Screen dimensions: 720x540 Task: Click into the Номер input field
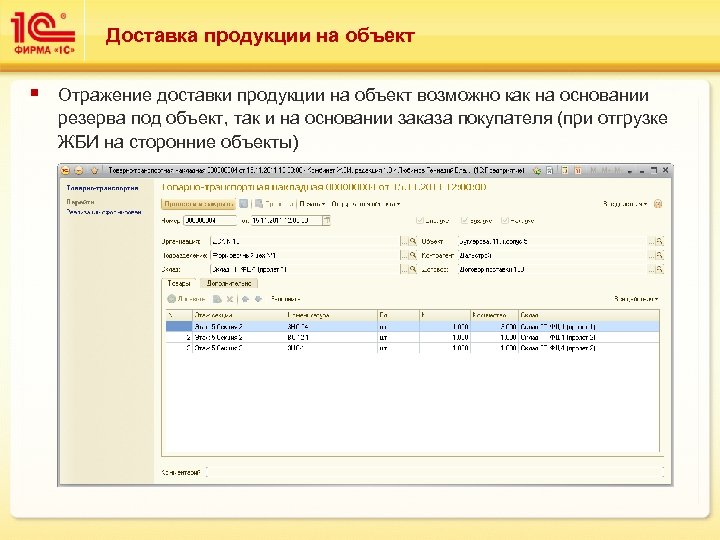210,221
